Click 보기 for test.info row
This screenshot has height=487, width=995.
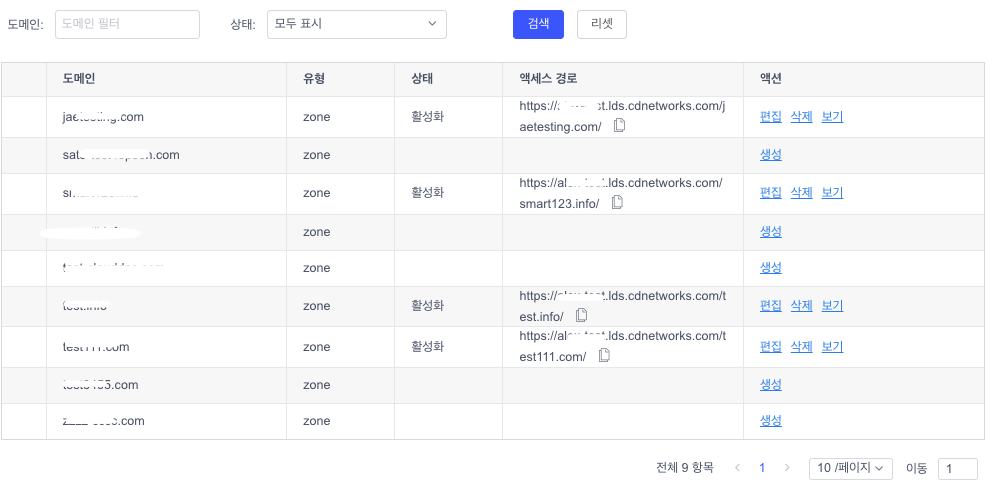[x=833, y=306]
